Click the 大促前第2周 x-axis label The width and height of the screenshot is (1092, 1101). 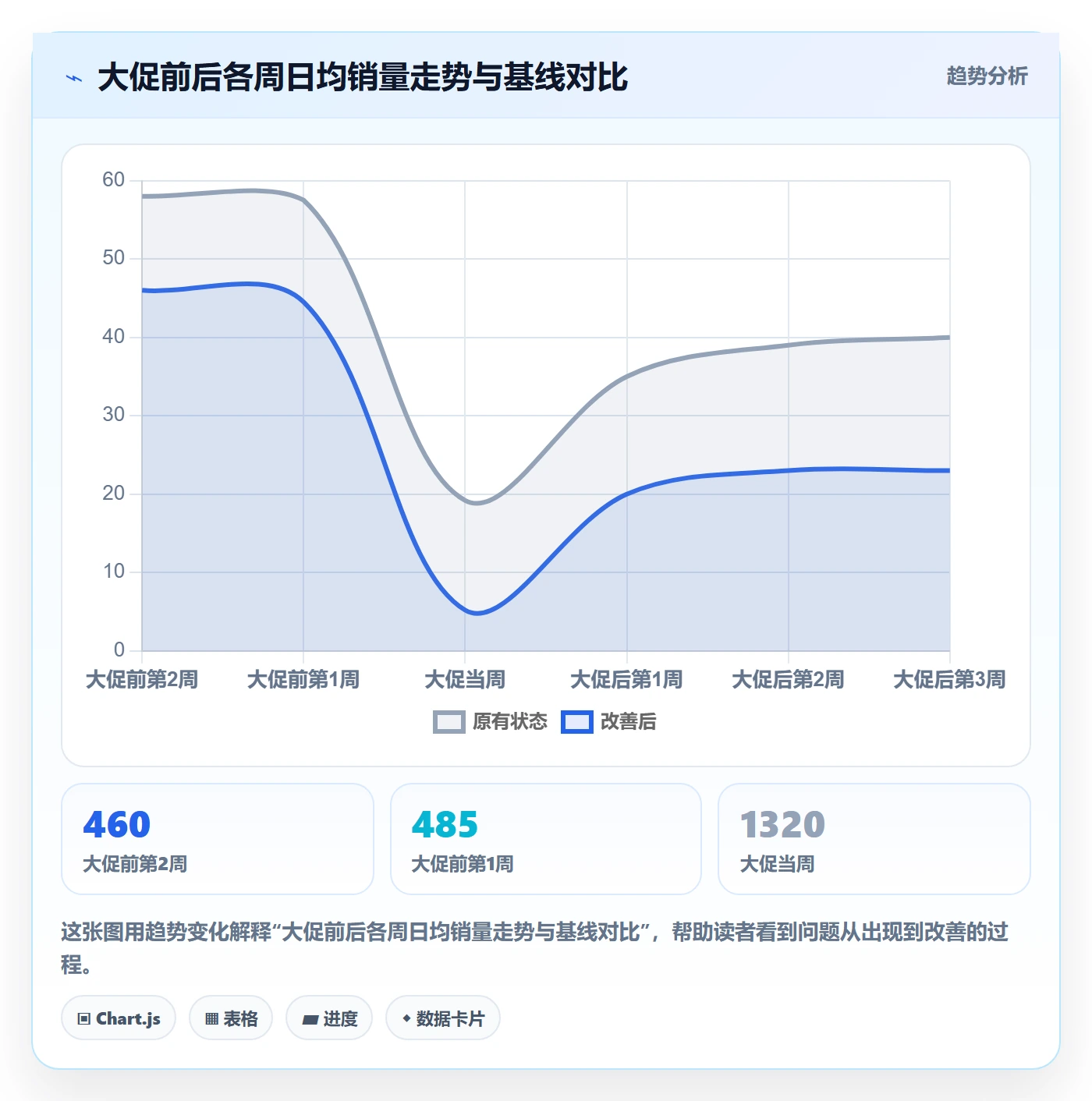(142, 679)
